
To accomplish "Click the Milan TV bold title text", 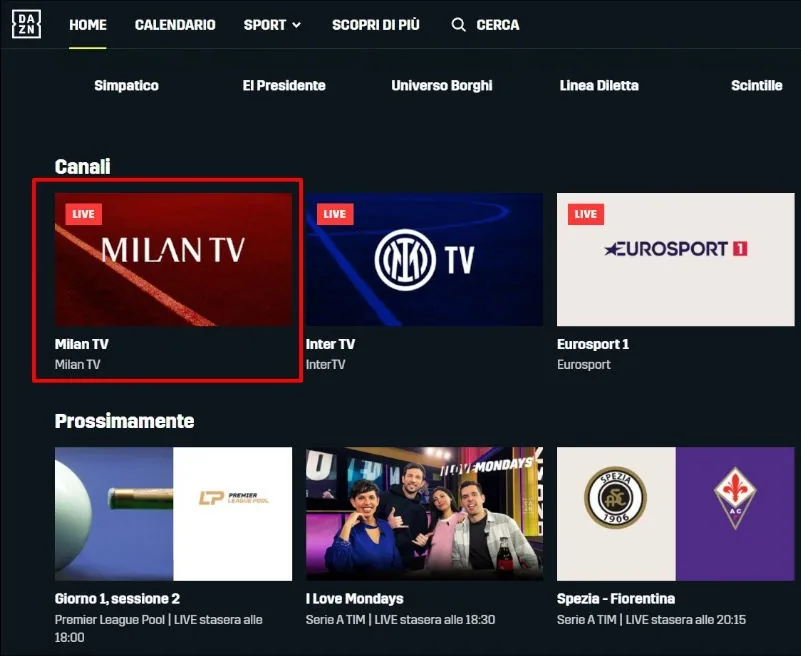I will pyautogui.click(x=82, y=344).
